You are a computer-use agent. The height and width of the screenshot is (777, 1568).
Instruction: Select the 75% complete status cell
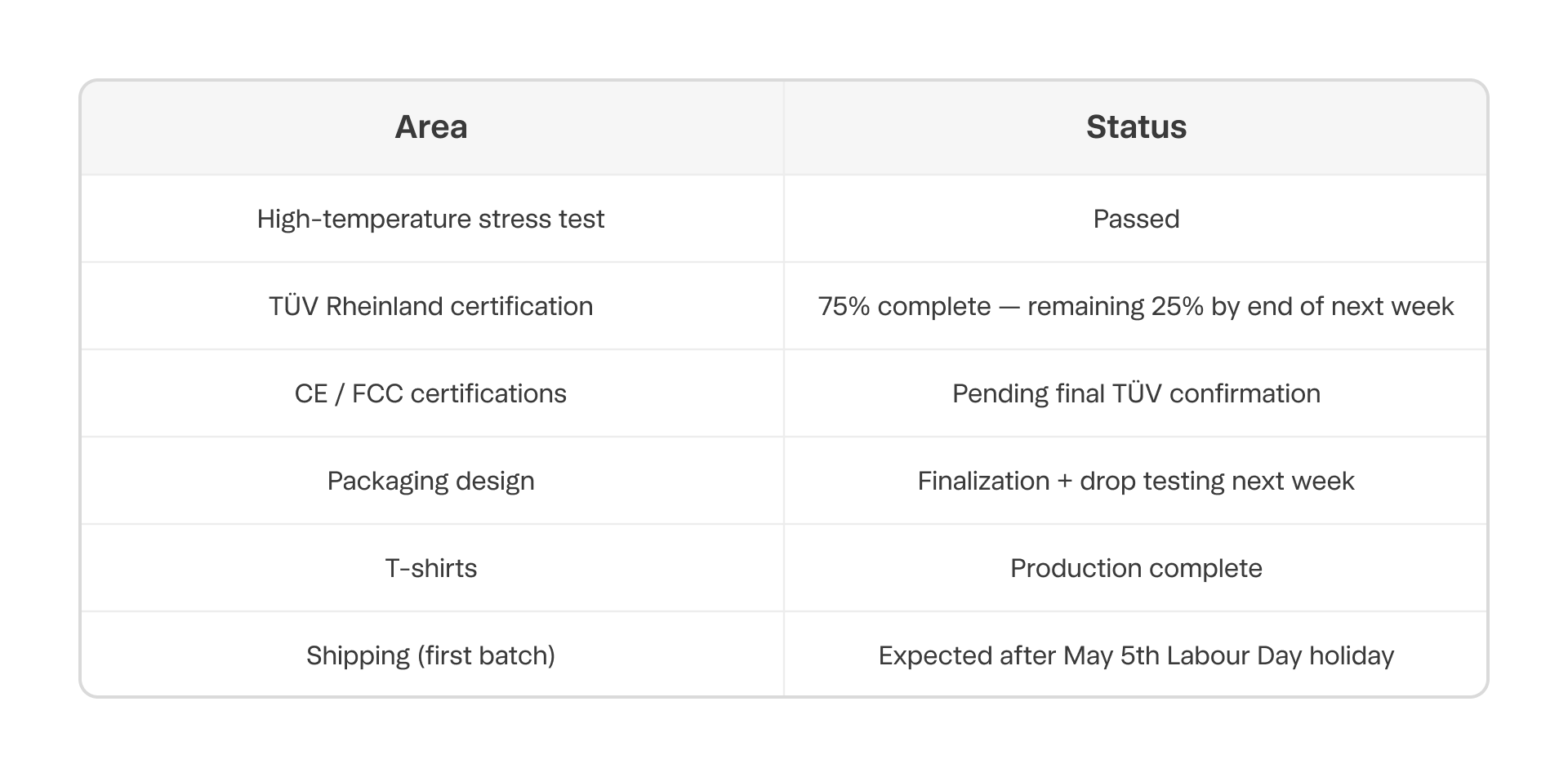point(1136,306)
